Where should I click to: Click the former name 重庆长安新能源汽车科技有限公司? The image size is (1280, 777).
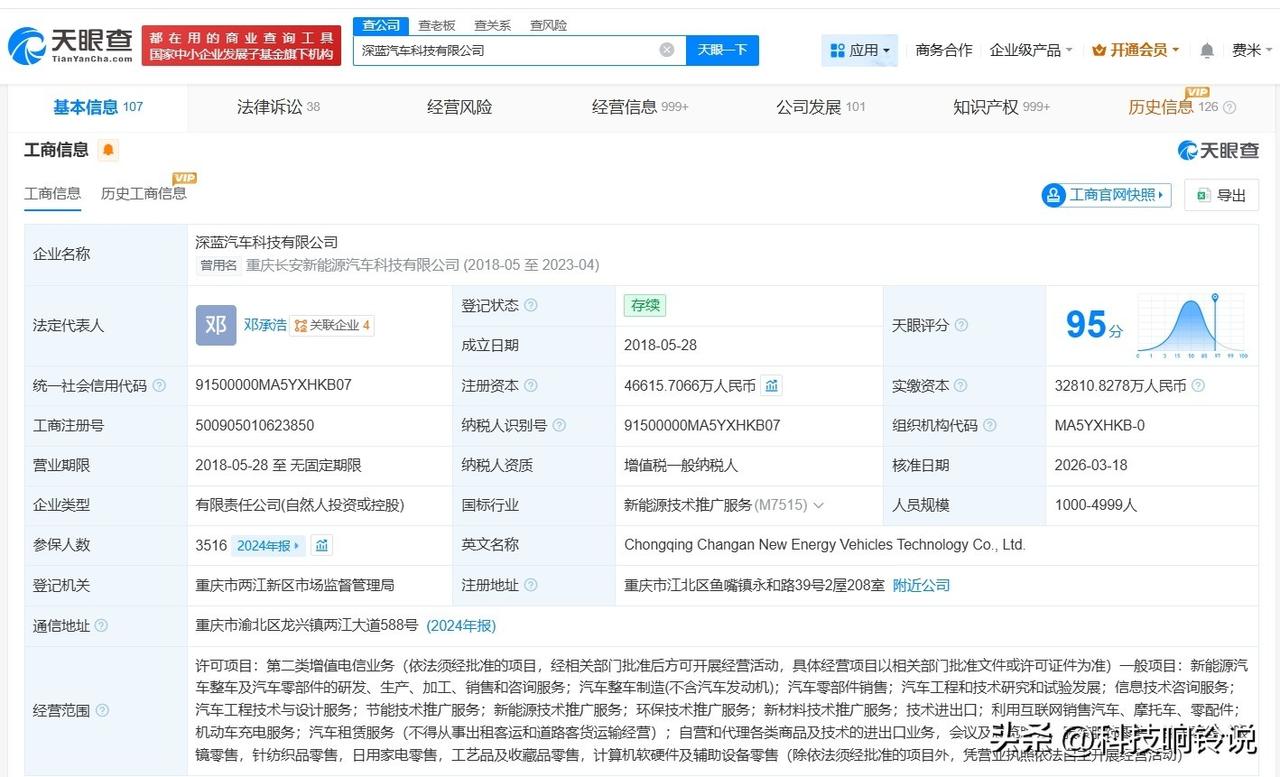(353, 265)
